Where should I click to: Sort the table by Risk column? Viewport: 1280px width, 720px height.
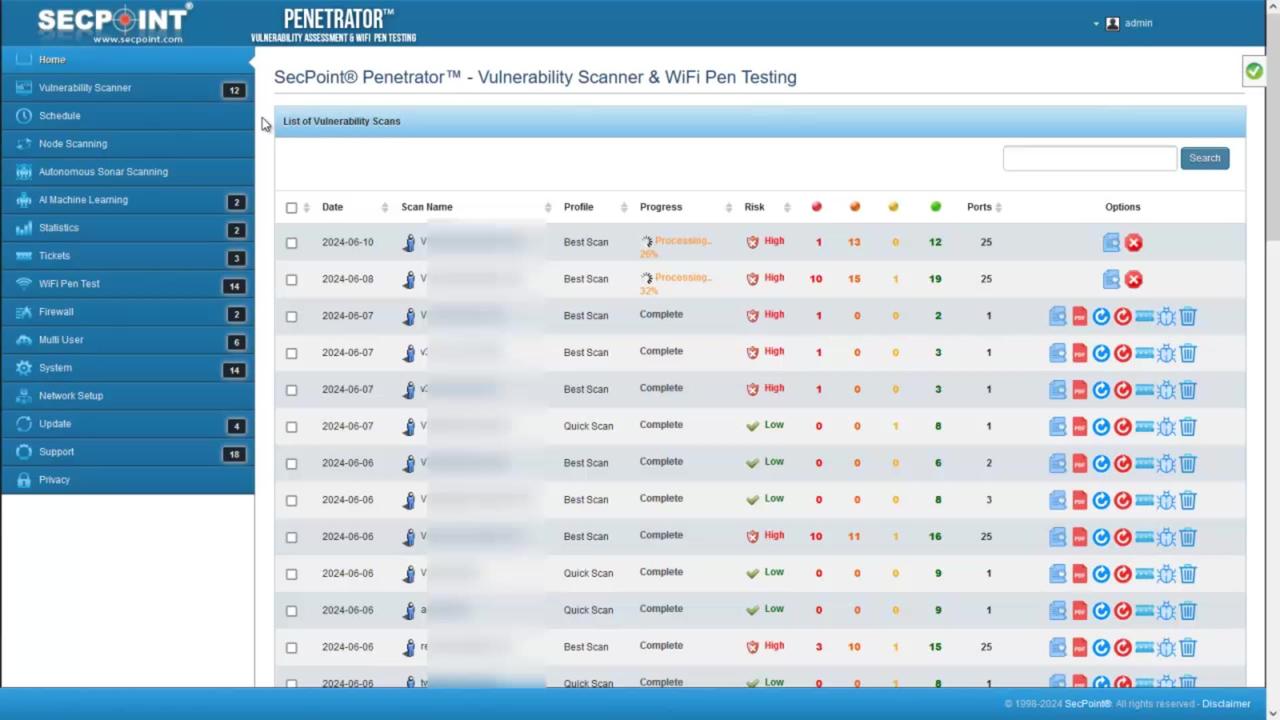(754, 206)
